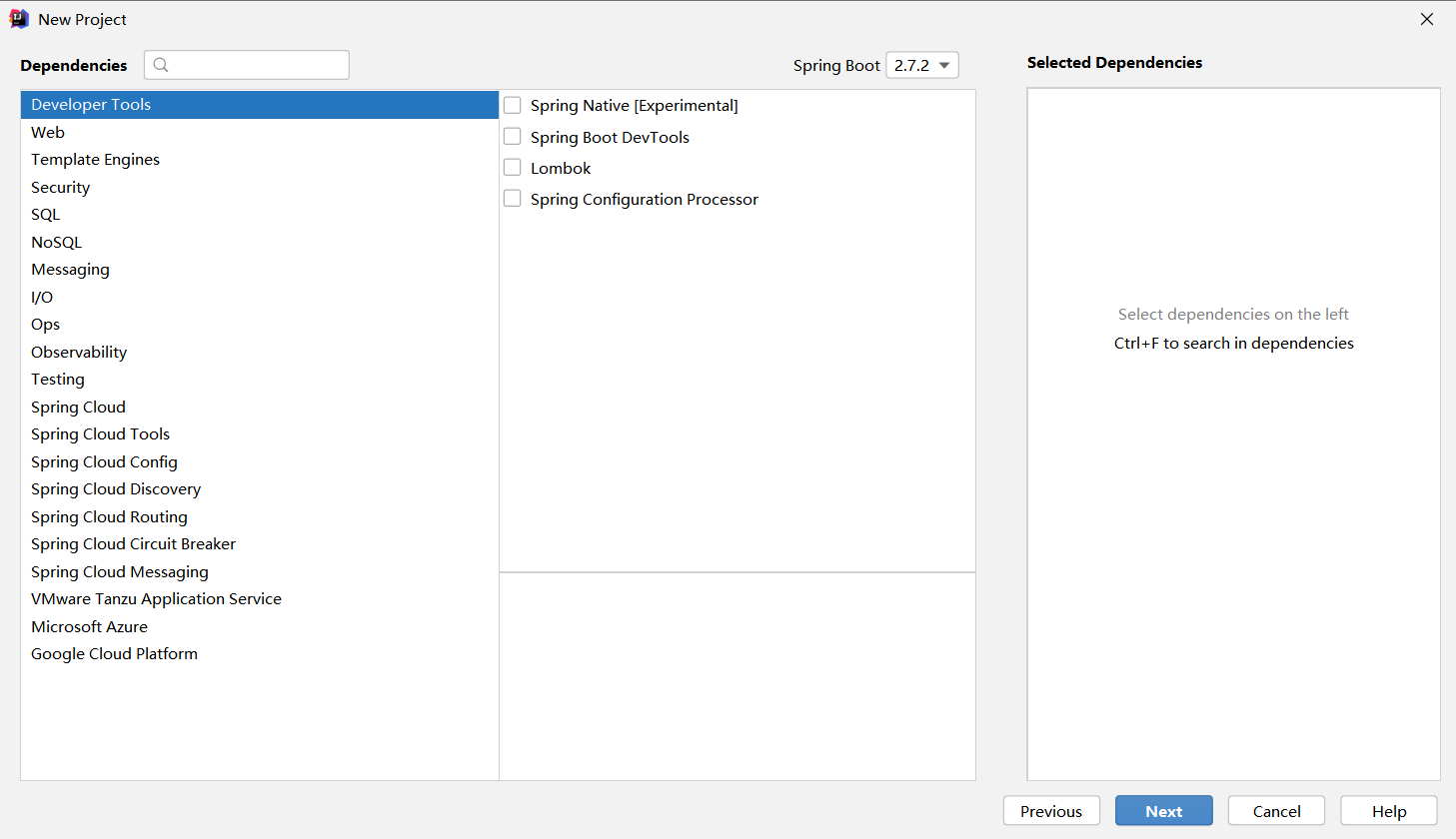
Task: Choose the Ops category
Action: [260, 325]
